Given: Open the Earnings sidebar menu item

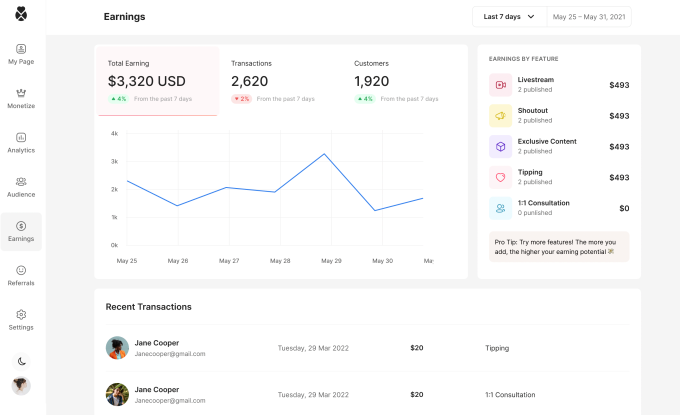Looking at the screenshot, I should pyautogui.click(x=22, y=231).
